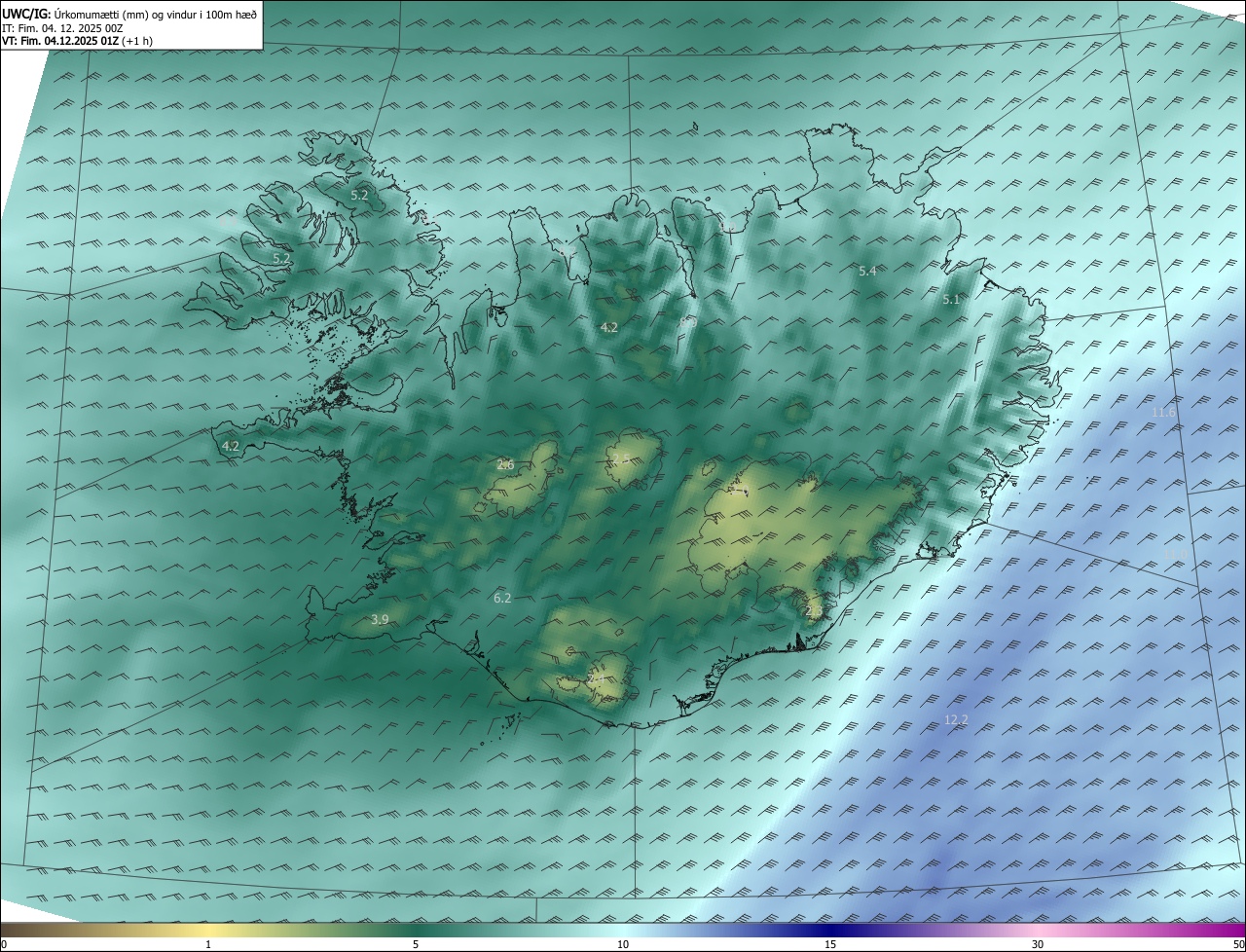Click the 6.2 precipitation value
Screen dimensions: 1246x952
point(502,598)
